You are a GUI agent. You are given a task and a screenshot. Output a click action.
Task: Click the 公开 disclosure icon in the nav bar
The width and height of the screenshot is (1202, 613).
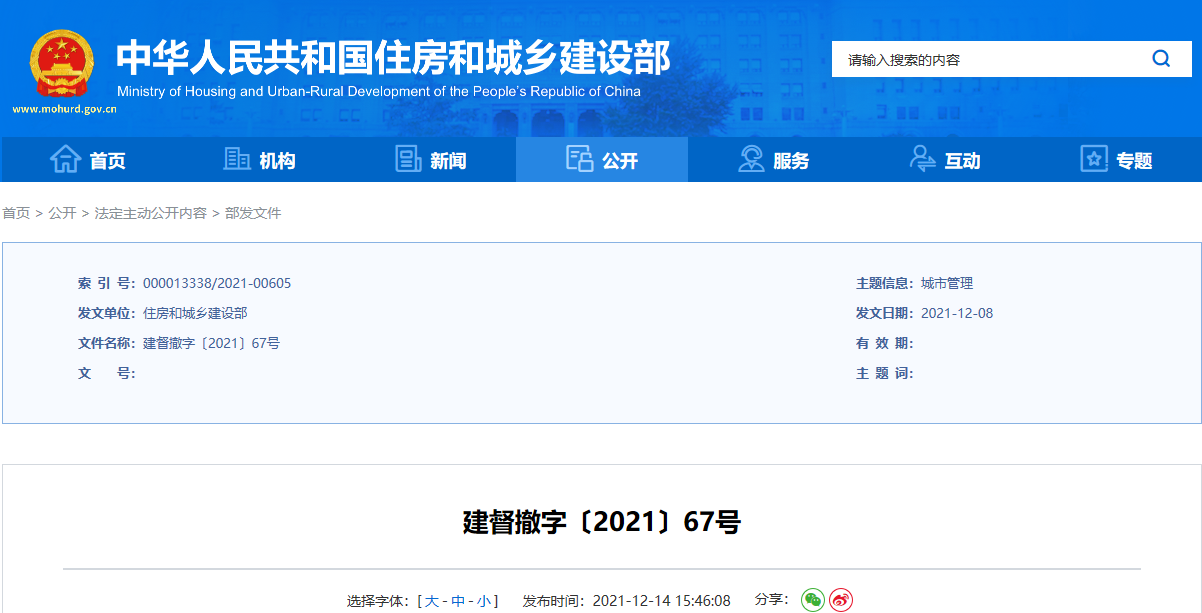[x=580, y=159]
